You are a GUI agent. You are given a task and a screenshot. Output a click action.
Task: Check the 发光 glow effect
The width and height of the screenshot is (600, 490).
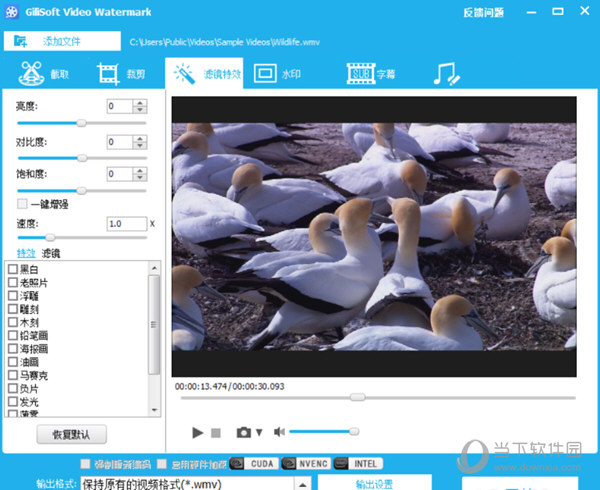(13, 402)
